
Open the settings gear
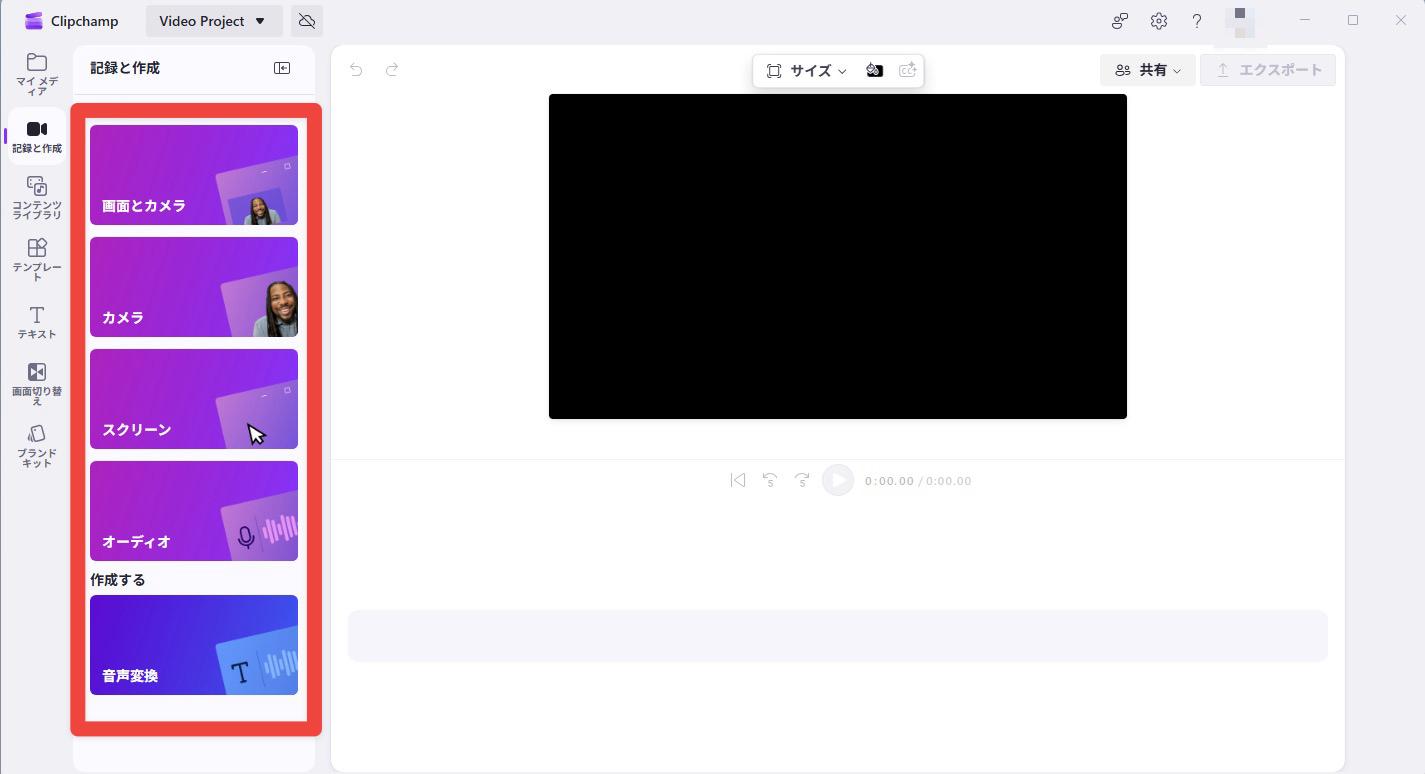tap(1159, 21)
